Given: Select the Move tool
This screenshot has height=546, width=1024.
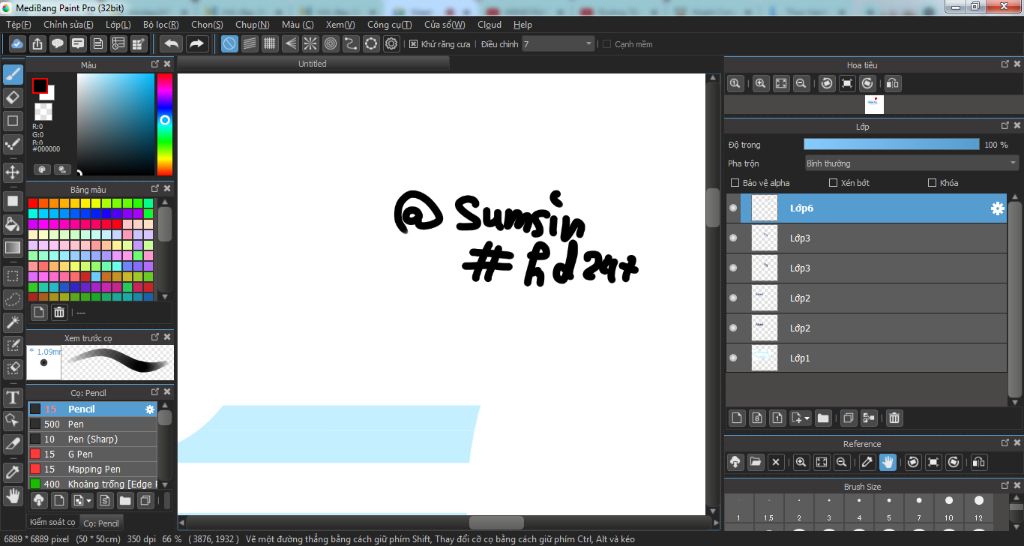Looking at the screenshot, I should tap(12, 172).
